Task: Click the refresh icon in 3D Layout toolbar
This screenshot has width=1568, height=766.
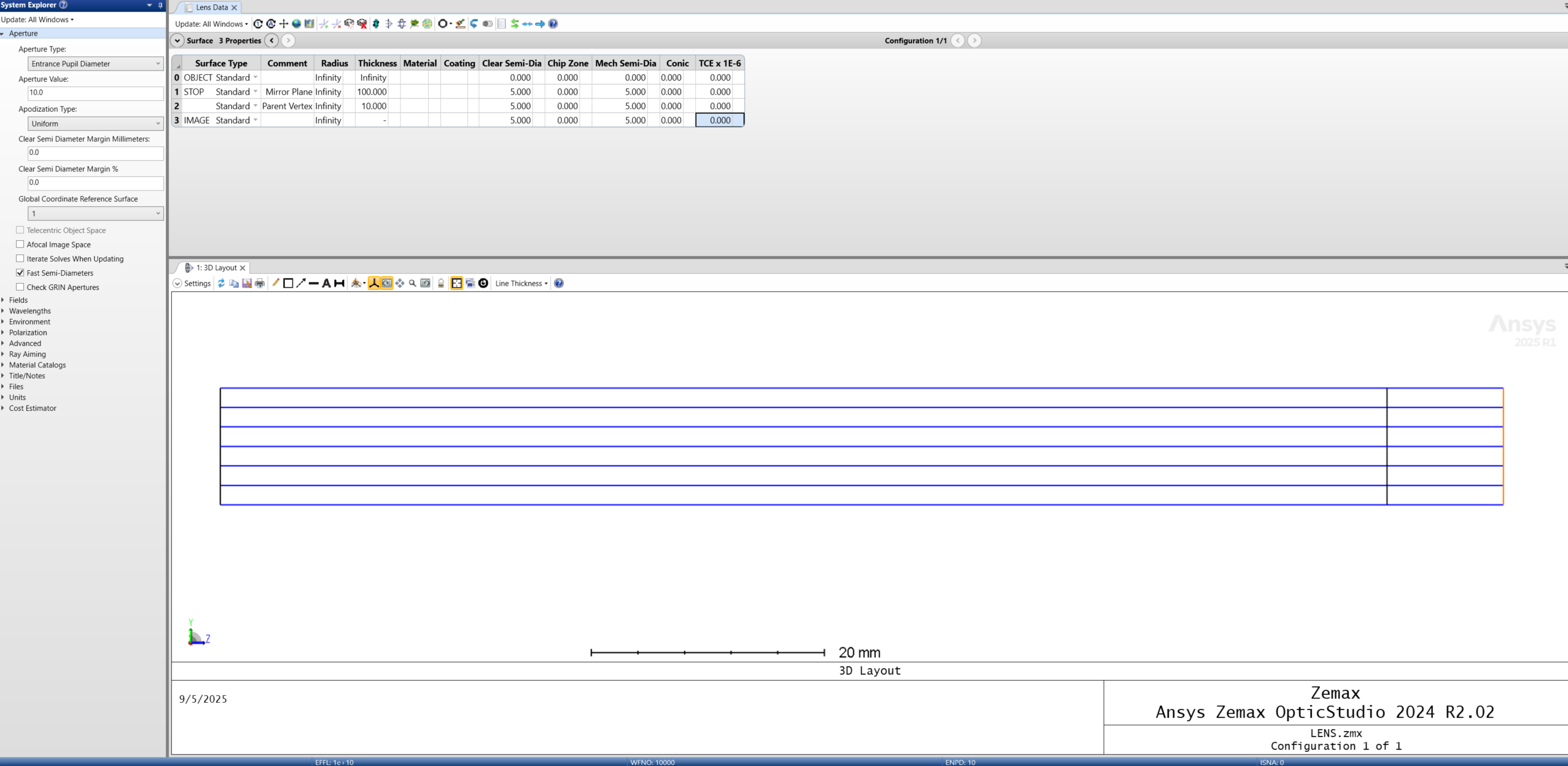Action: pyautogui.click(x=221, y=283)
